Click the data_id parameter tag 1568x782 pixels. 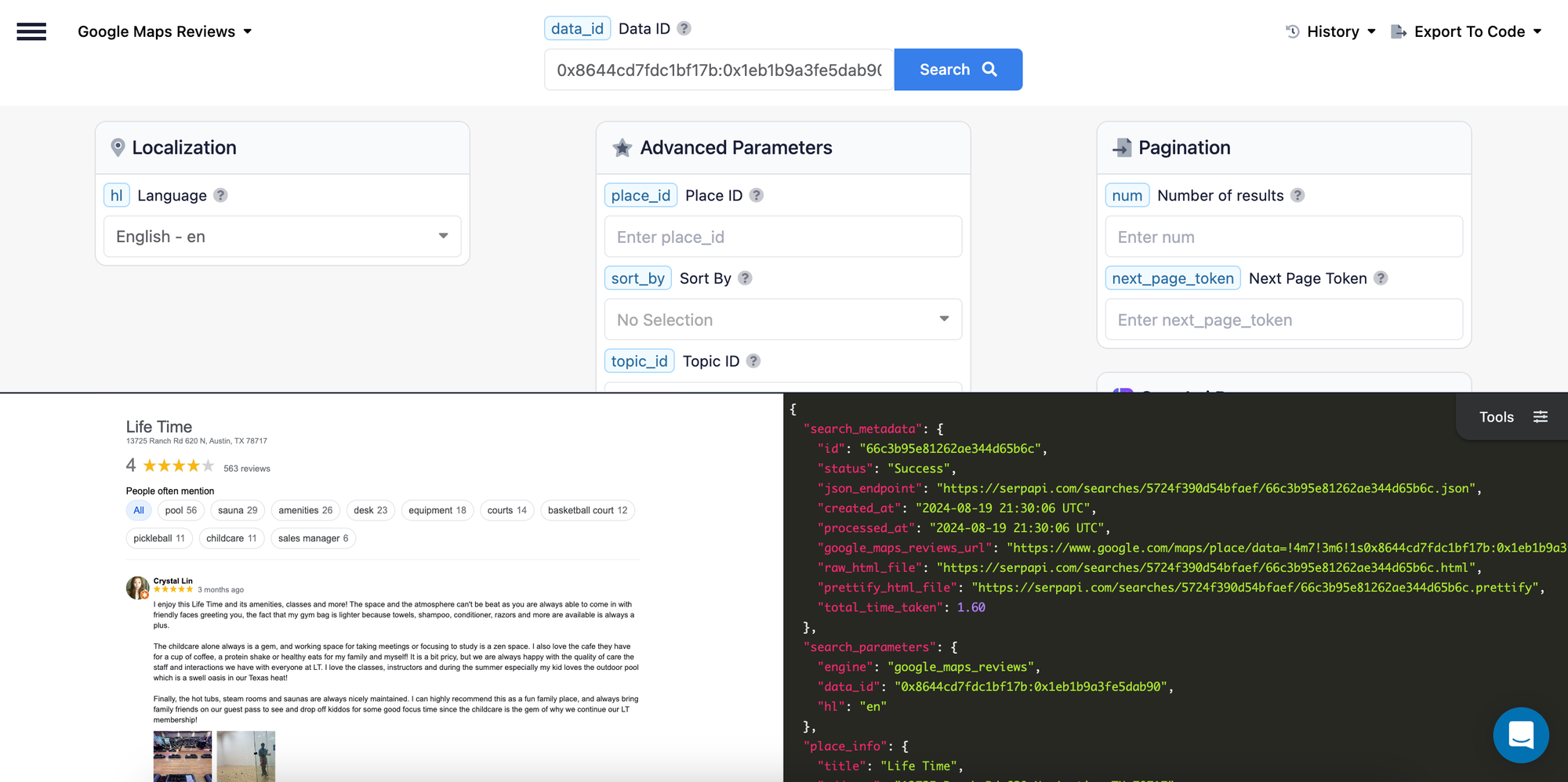pyautogui.click(x=578, y=28)
